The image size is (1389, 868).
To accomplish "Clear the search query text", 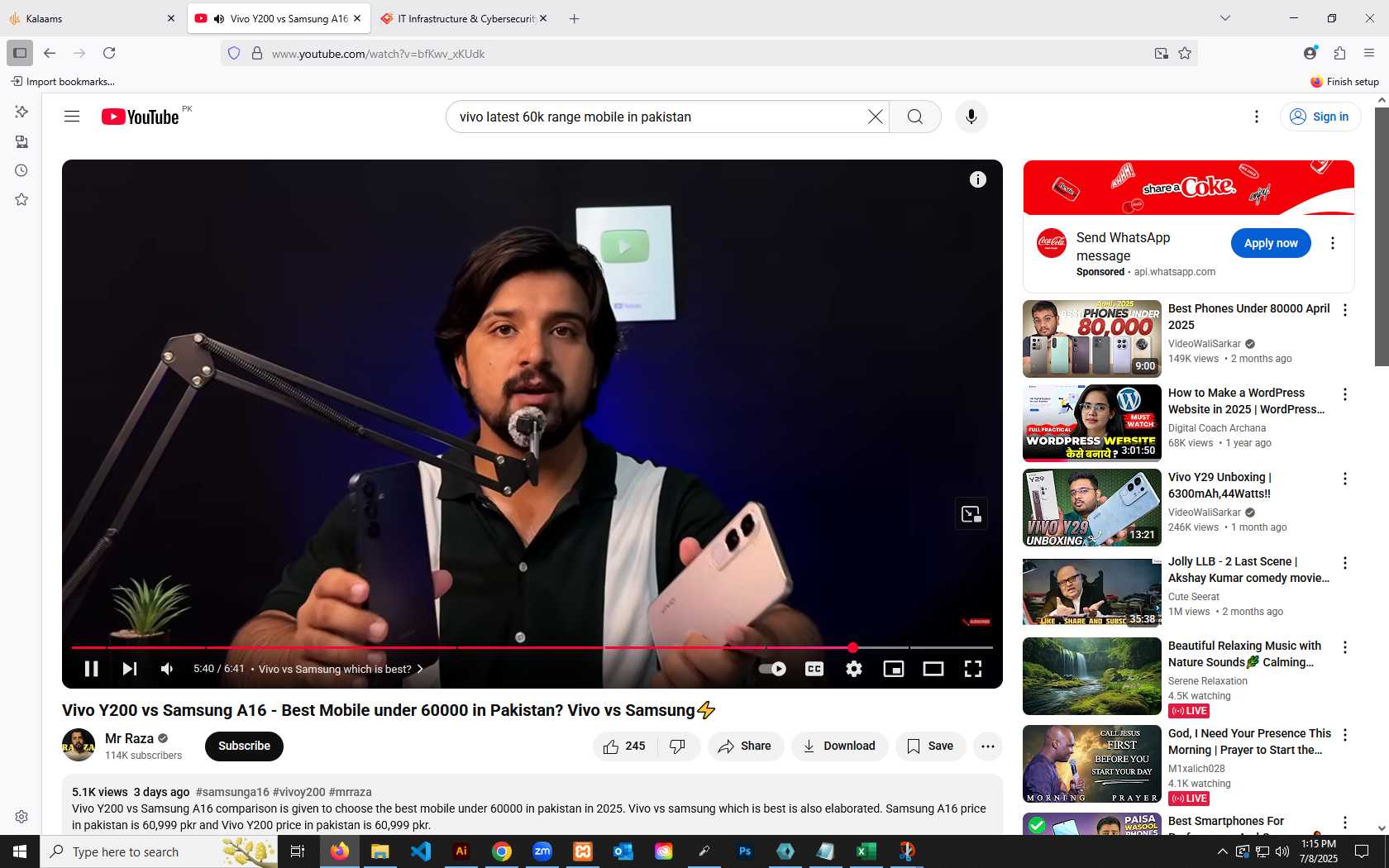I will (876, 117).
